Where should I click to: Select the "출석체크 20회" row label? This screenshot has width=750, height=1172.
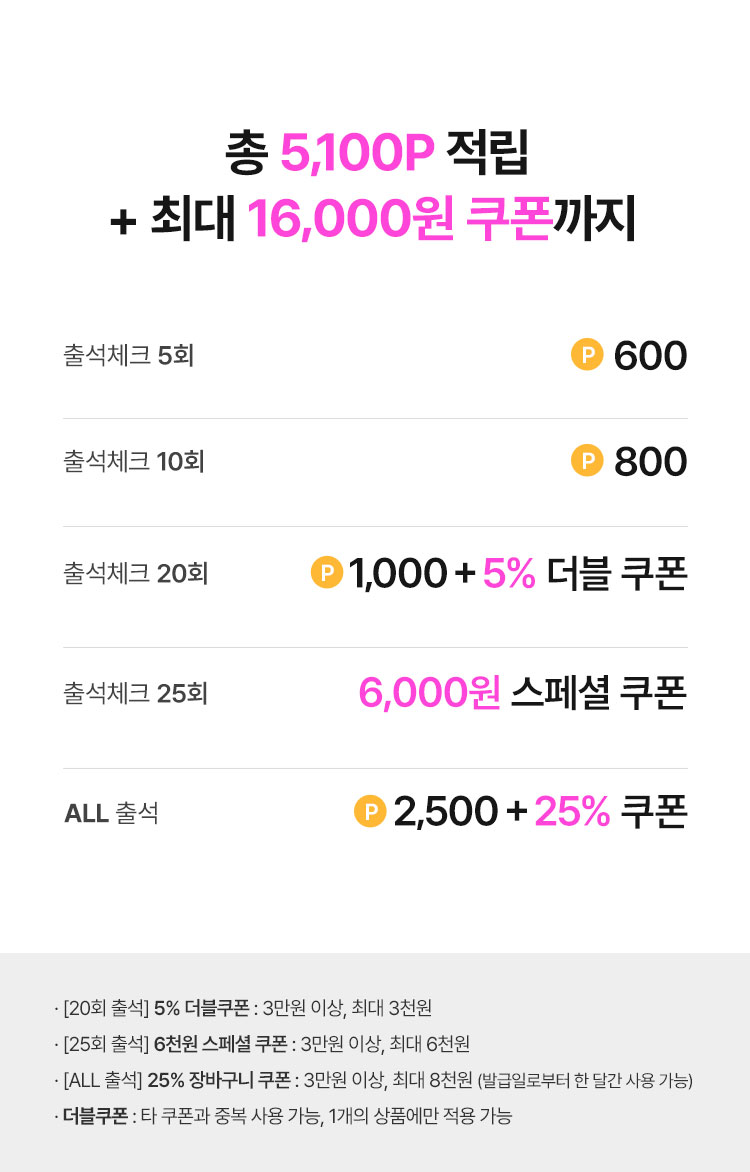(x=135, y=574)
